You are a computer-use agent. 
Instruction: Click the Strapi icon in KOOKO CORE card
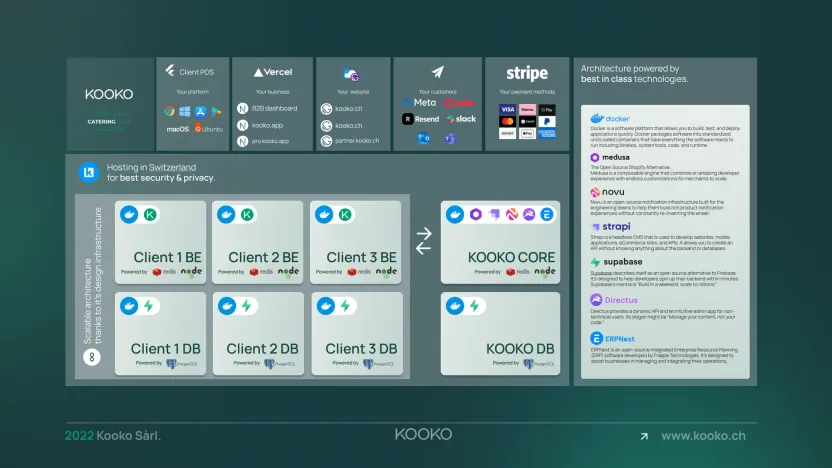(x=494, y=214)
